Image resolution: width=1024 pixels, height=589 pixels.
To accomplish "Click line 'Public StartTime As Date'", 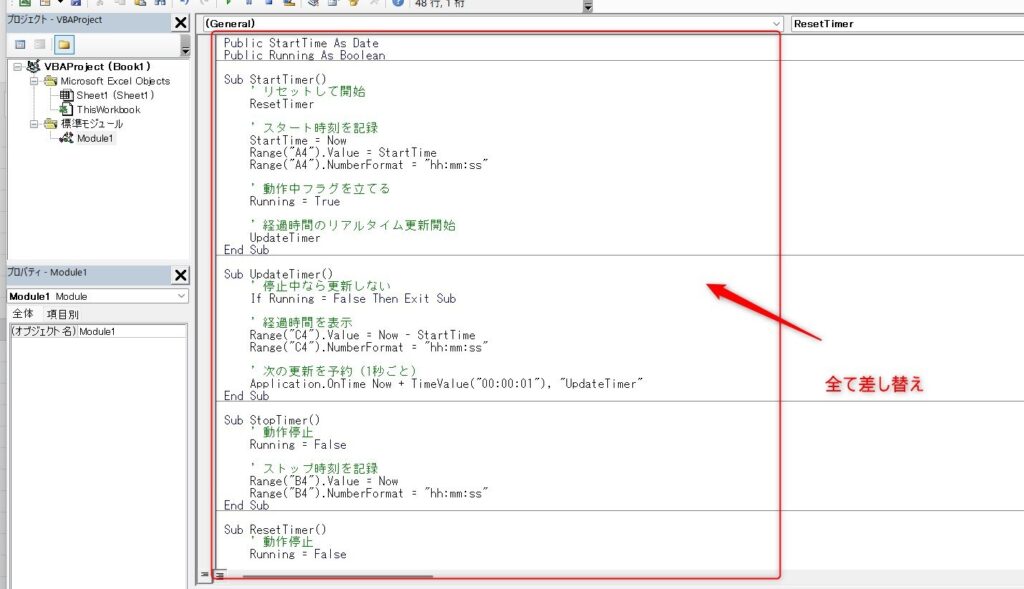I will (301, 43).
